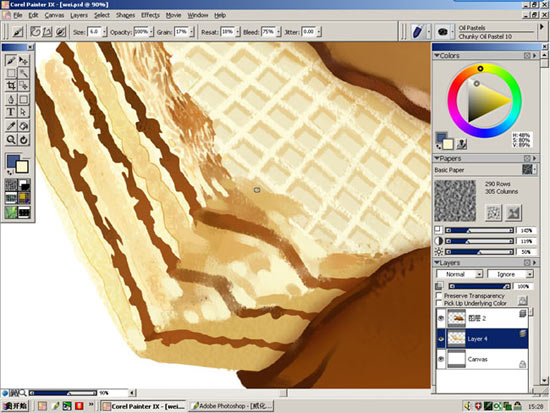Open the Ignore composite depth dropdown
This screenshot has height=413, width=550.
pos(510,274)
